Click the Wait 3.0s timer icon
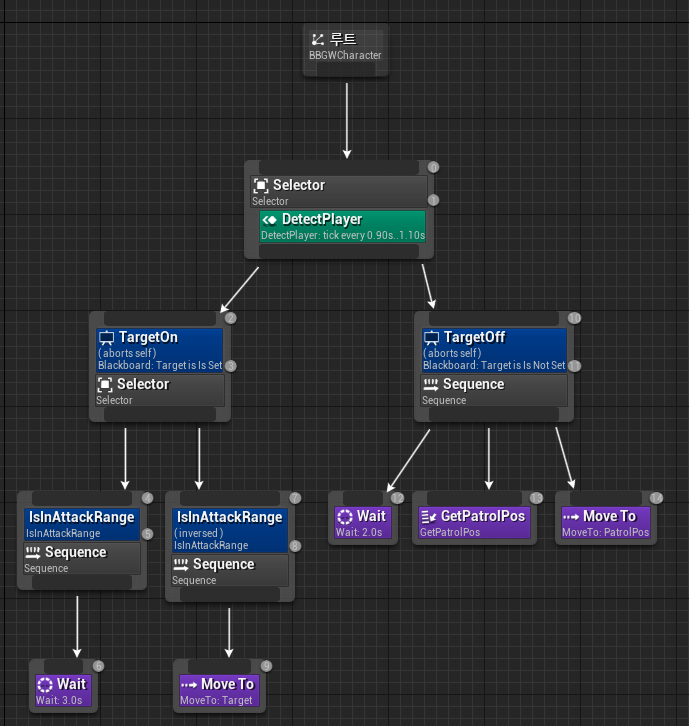 pos(45,685)
